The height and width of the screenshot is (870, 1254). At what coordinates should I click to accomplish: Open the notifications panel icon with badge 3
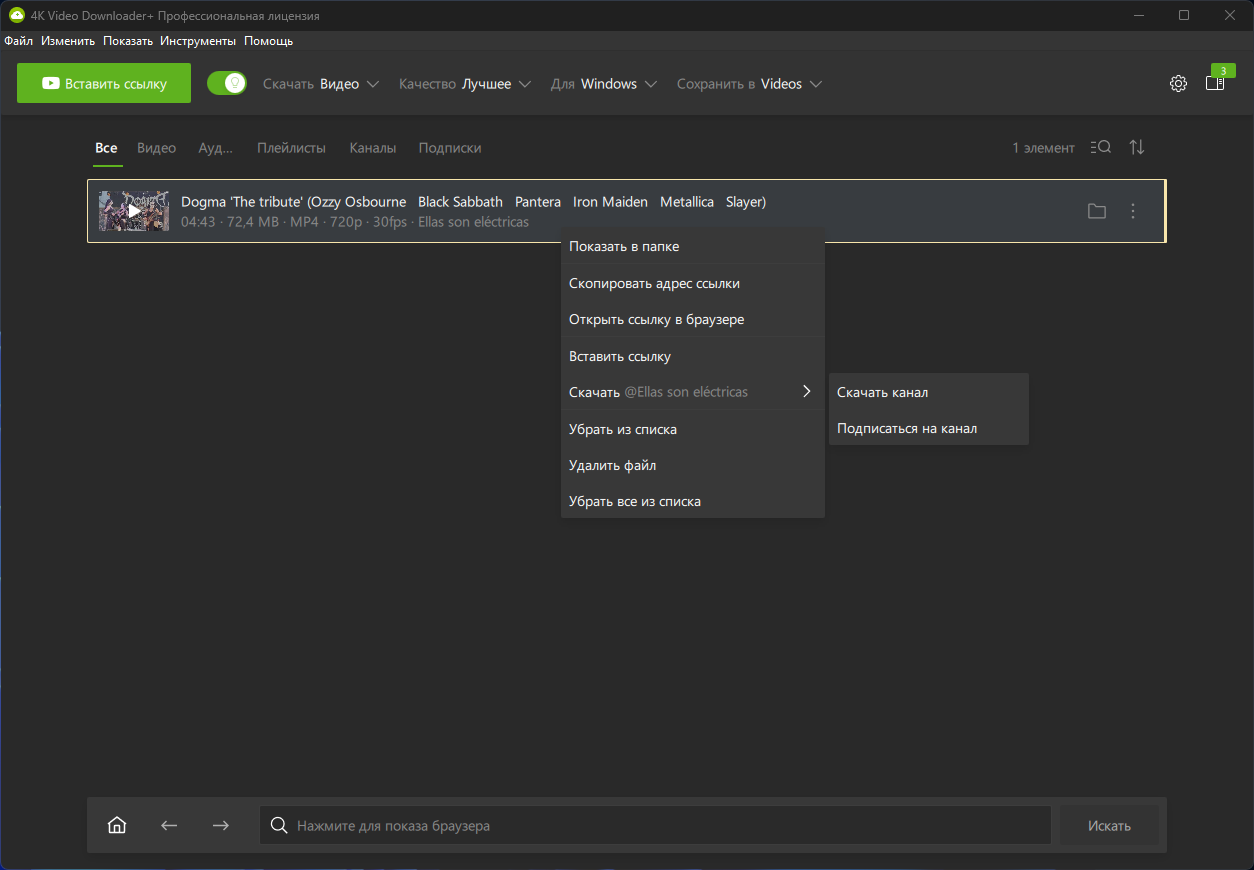1215,82
